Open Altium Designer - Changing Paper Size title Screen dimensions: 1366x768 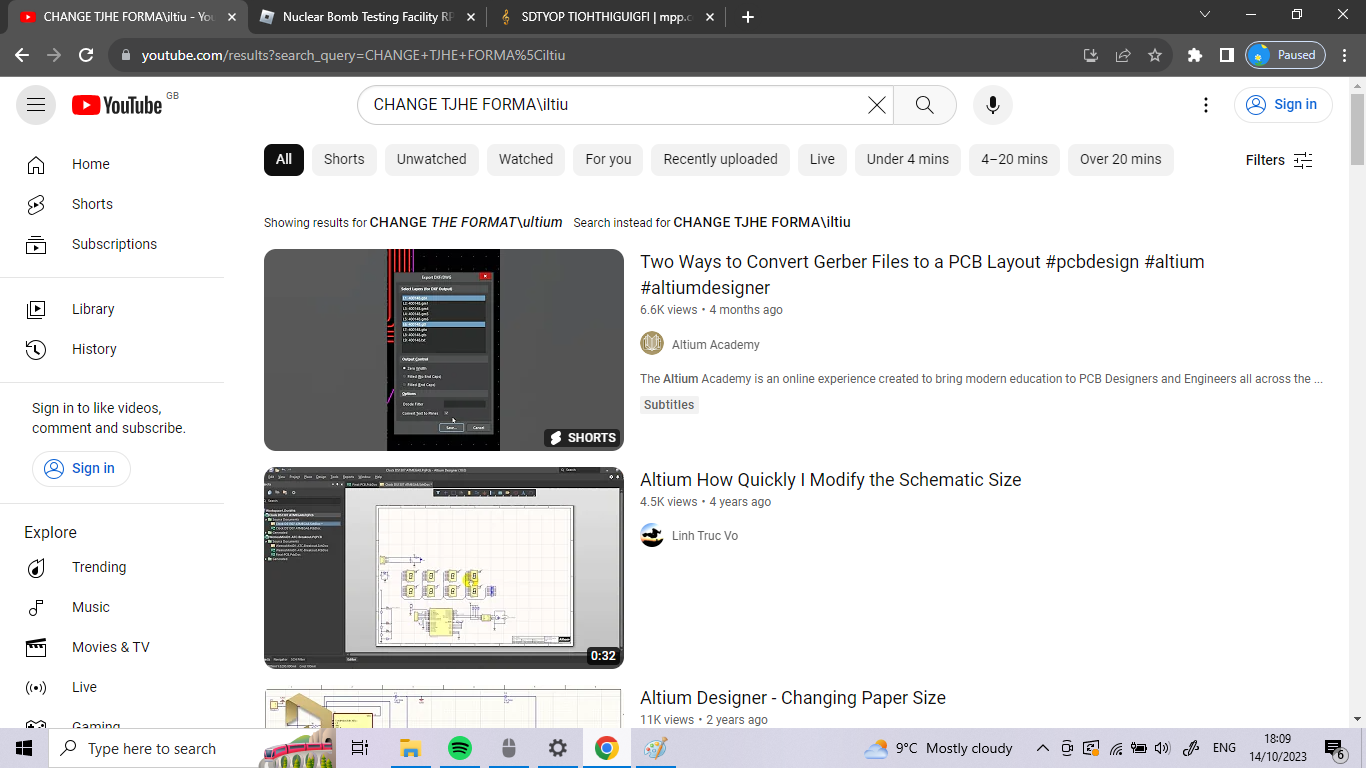(x=793, y=698)
